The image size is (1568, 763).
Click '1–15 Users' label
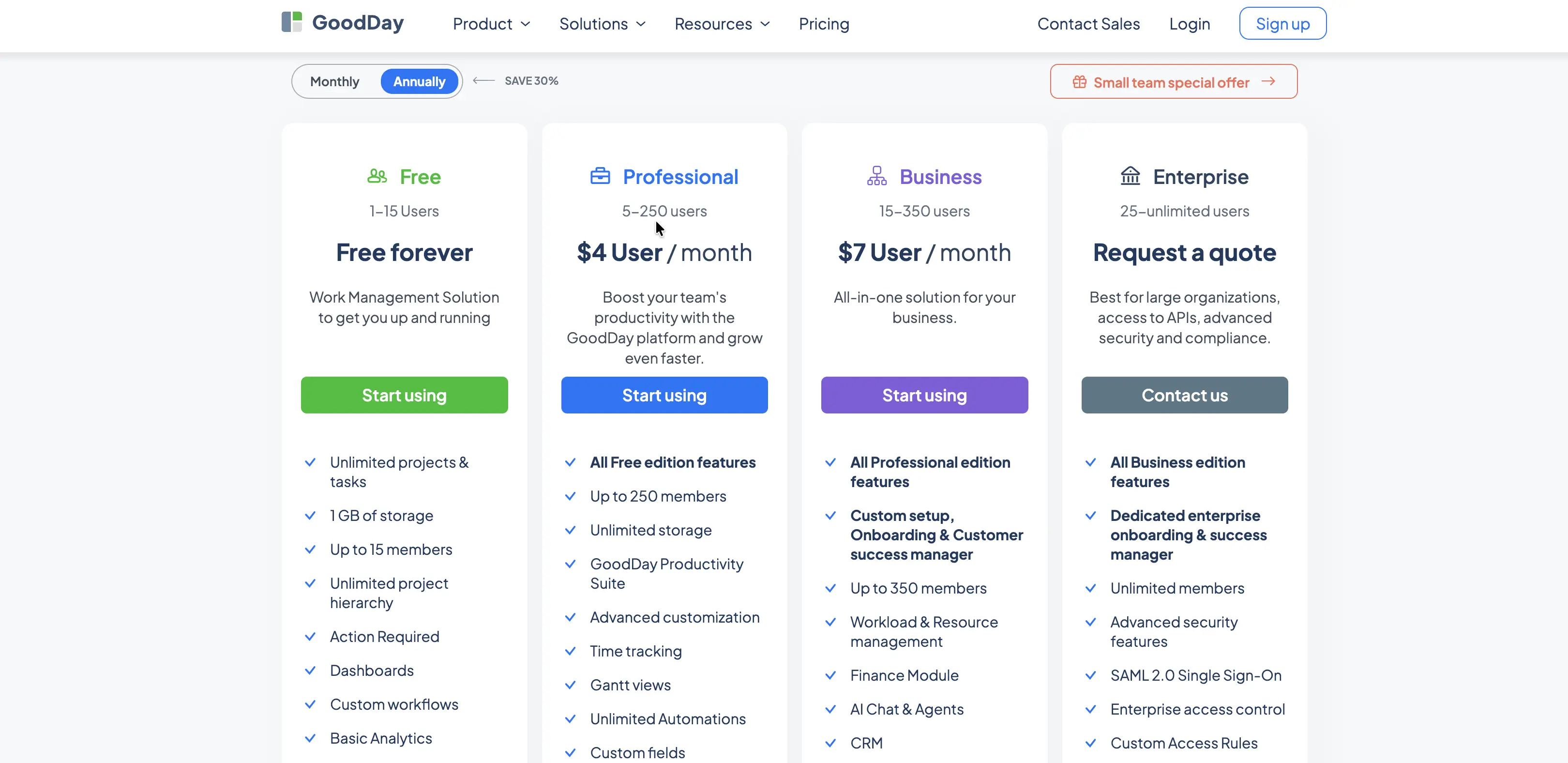[404, 211]
